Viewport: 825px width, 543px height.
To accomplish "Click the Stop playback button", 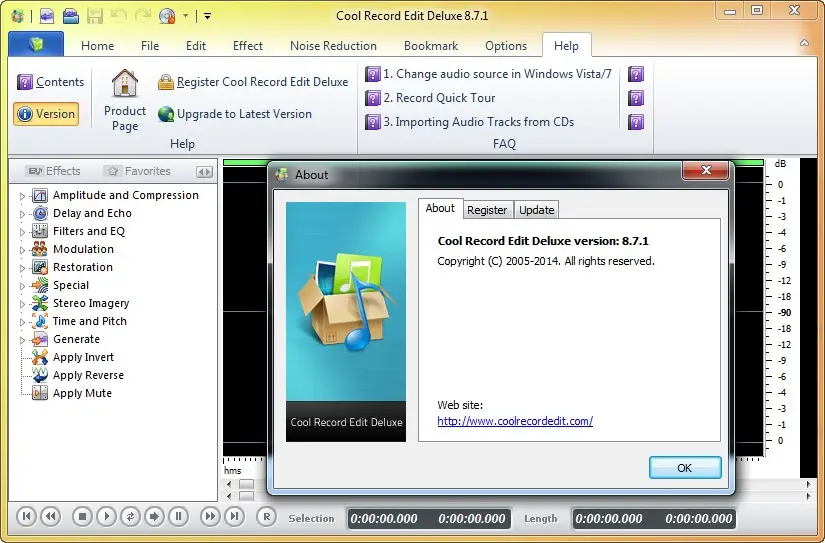I will click(x=82, y=517).
